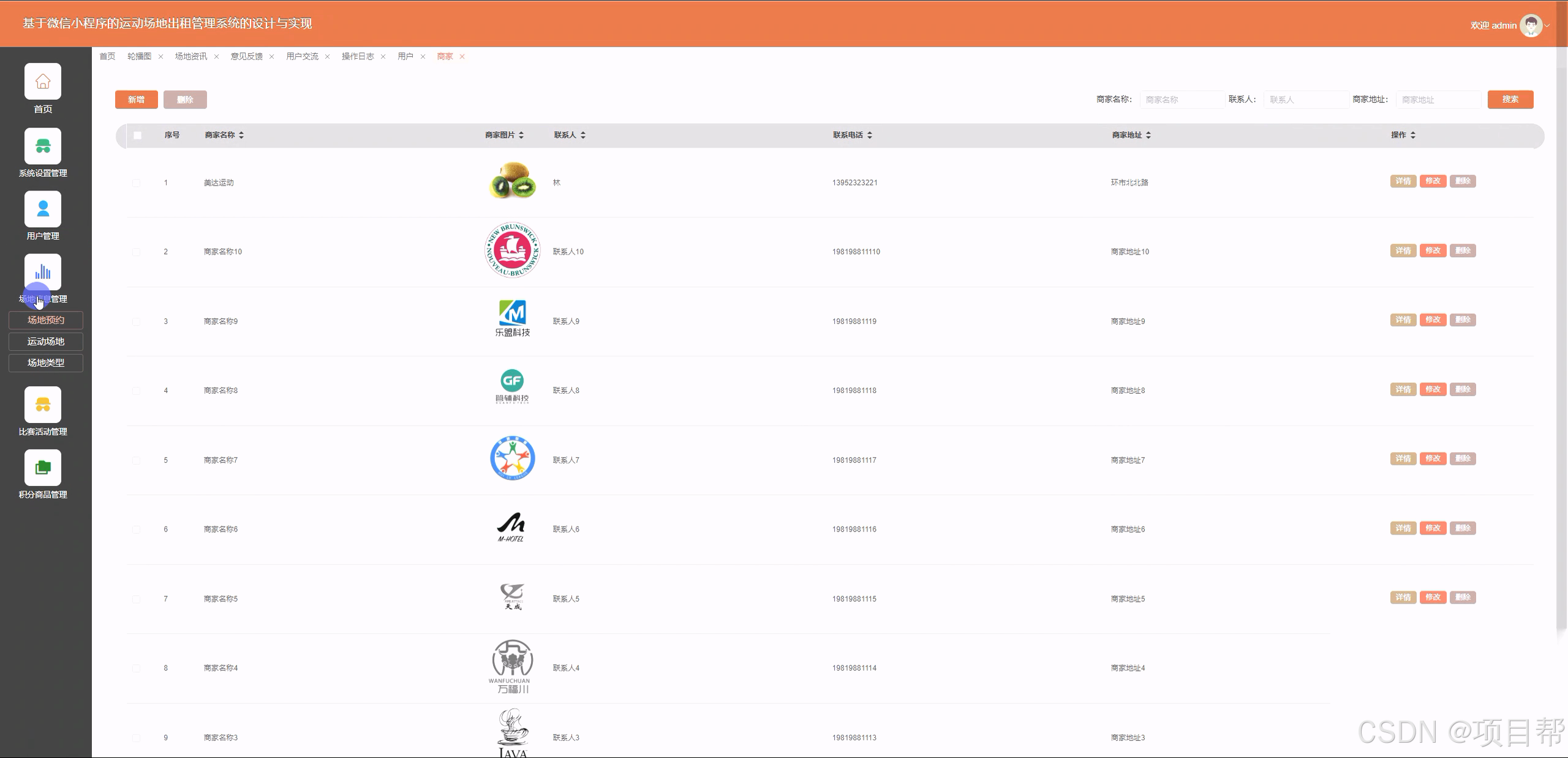Viewport: 1568px width, 758px height.
Task: Click the admin avatar picture
Action: pyautogui.click(x=1531, y=26)
